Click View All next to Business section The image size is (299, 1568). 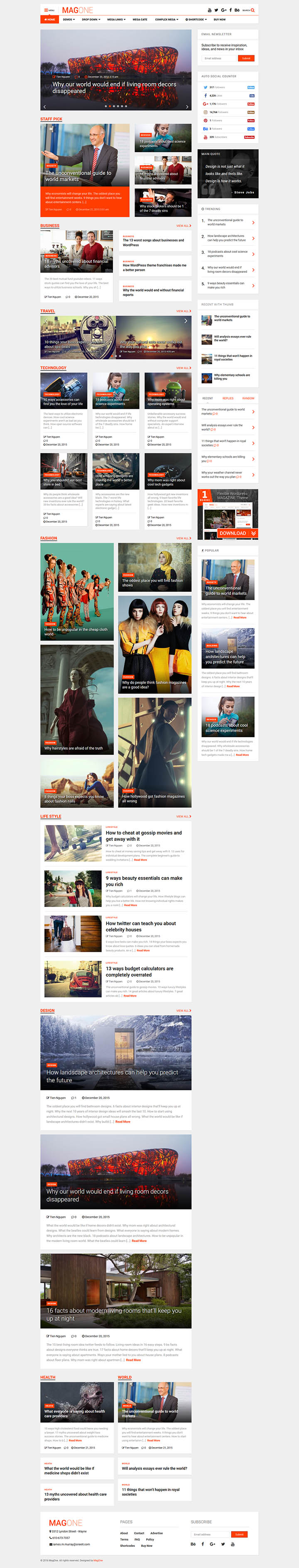(x=184, y=226)
